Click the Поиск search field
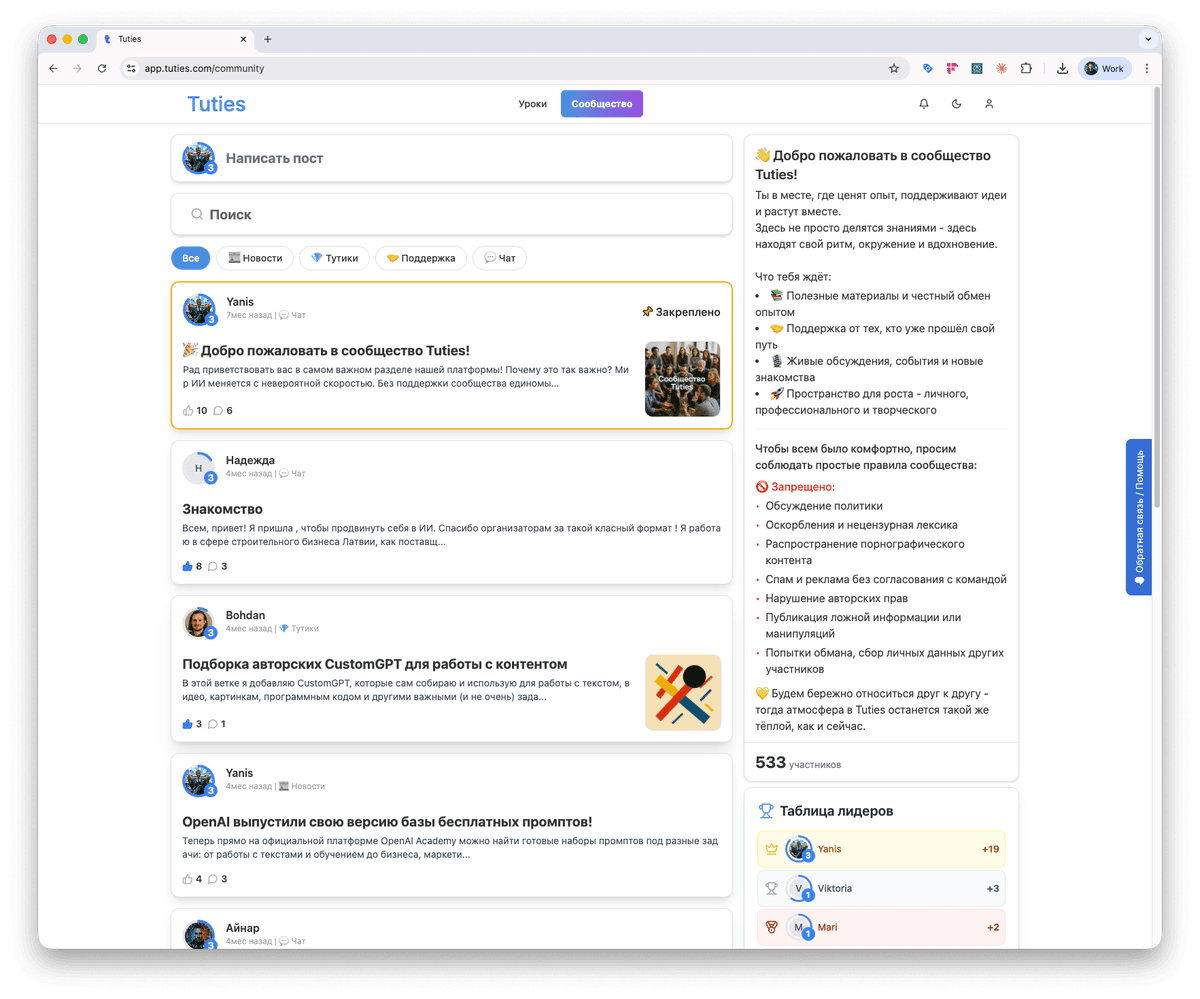This screenshot has height=999, width=1200. click(x=452, y=215)
